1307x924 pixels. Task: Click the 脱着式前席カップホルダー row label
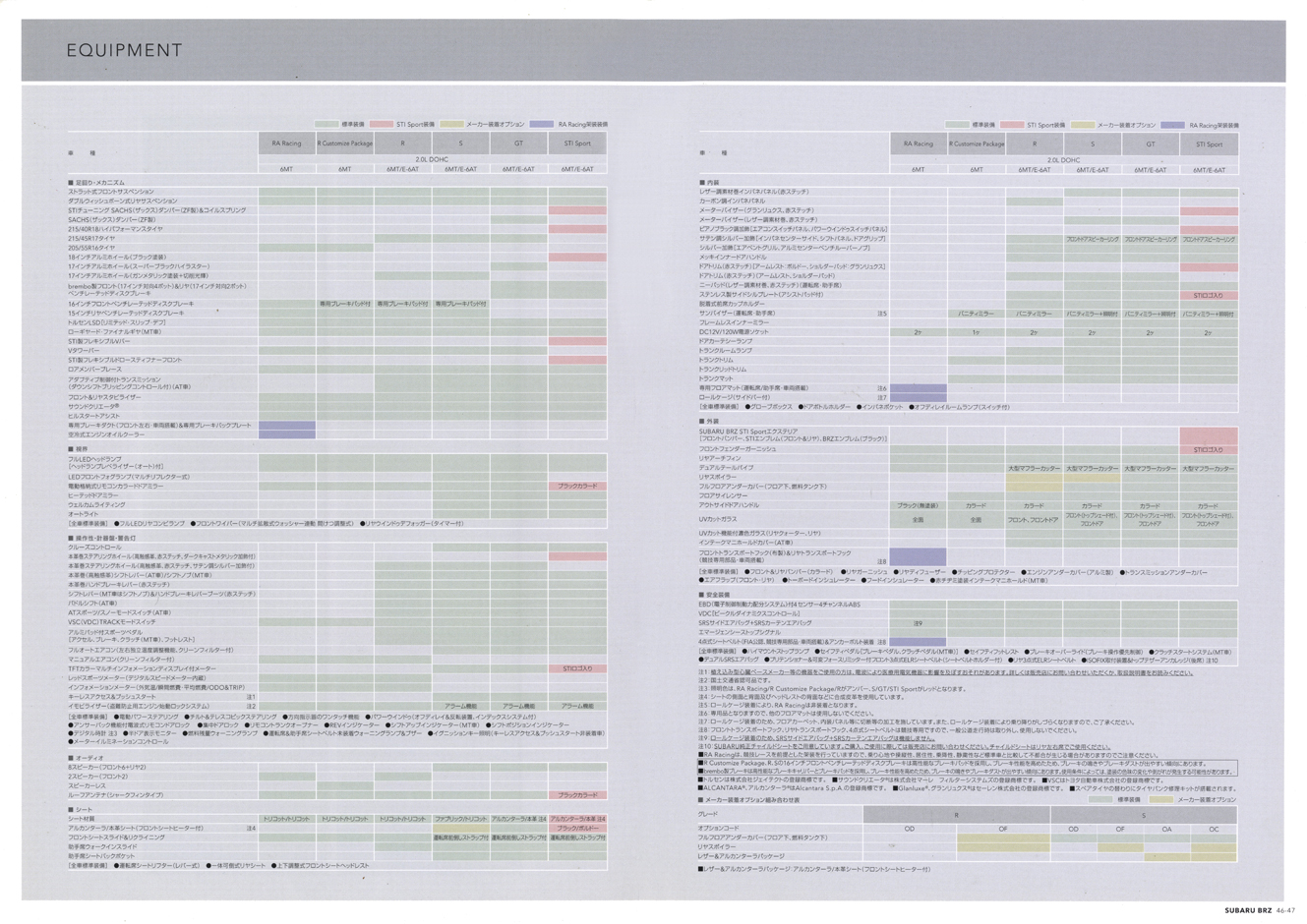coord(732,305)
